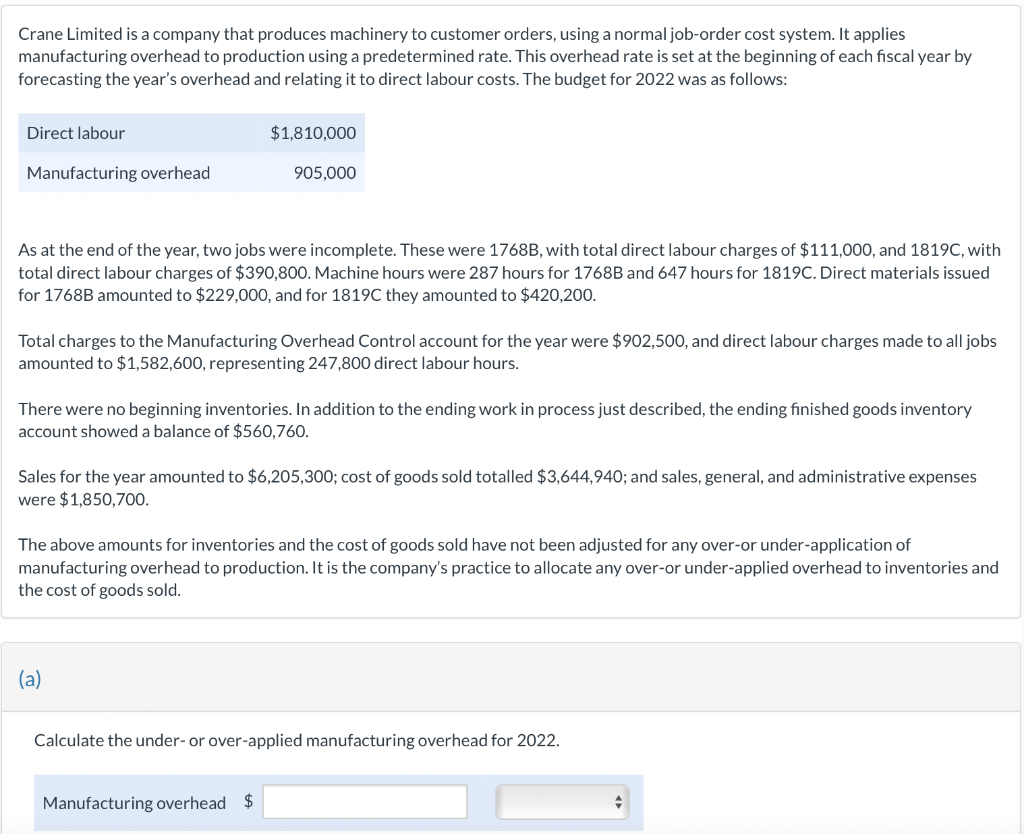This screenshot has width=1024, height=834.
Task: Click the paragraph beginning 'The above amounts'
Action: click(x=508, y=567)
